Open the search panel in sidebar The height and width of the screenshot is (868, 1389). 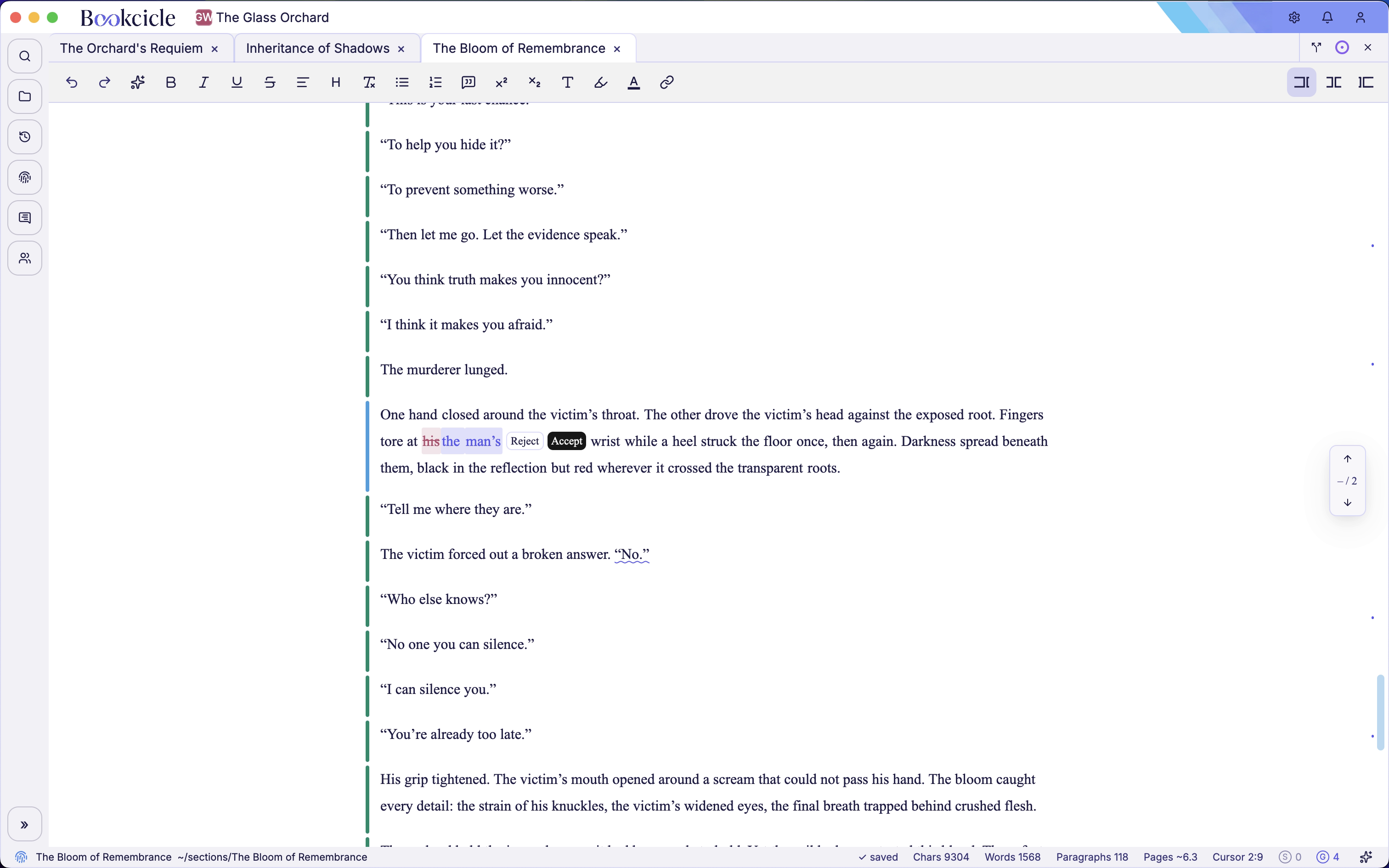coord(25,56)
